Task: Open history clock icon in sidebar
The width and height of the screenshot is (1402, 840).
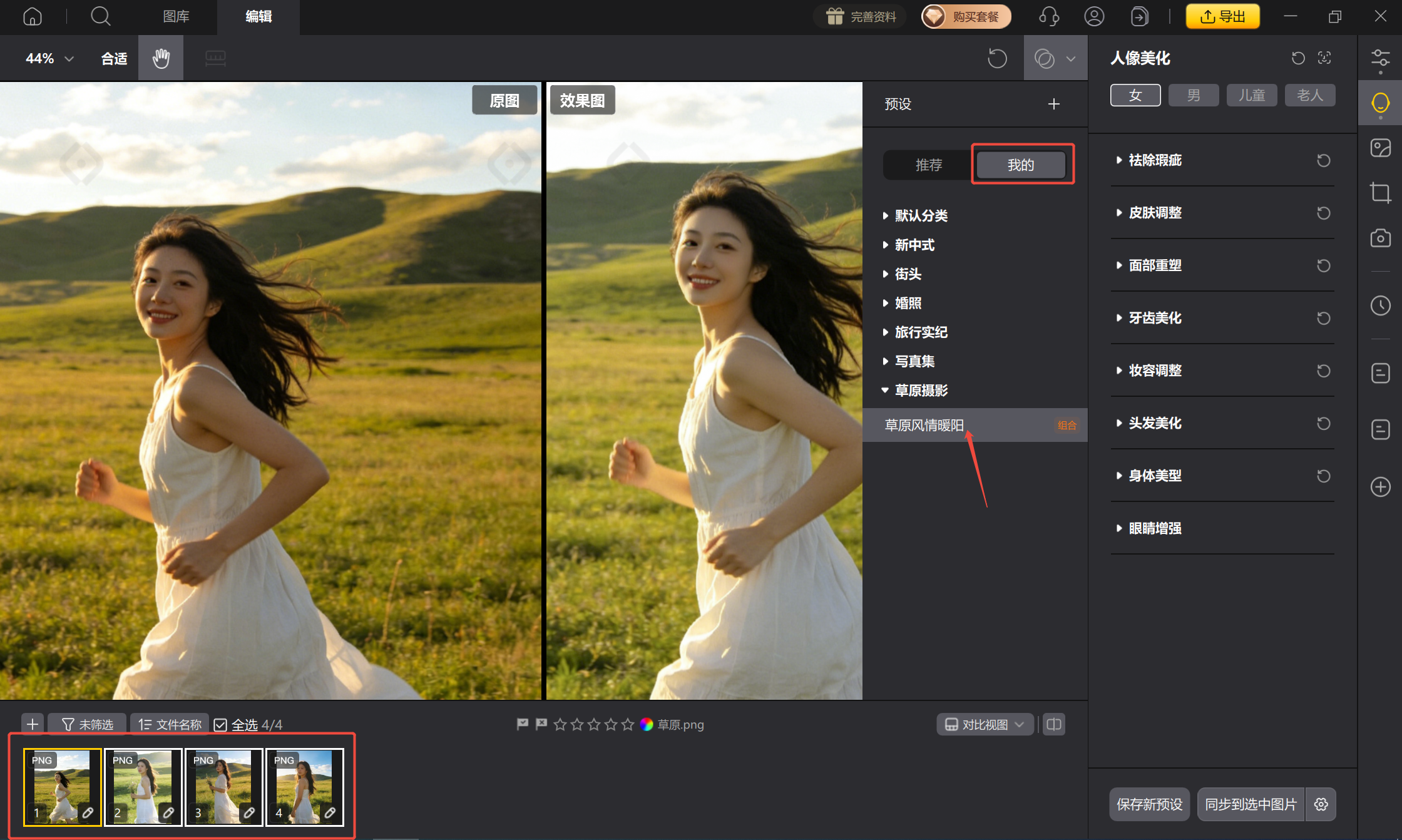Action: tap(1380, 305)
